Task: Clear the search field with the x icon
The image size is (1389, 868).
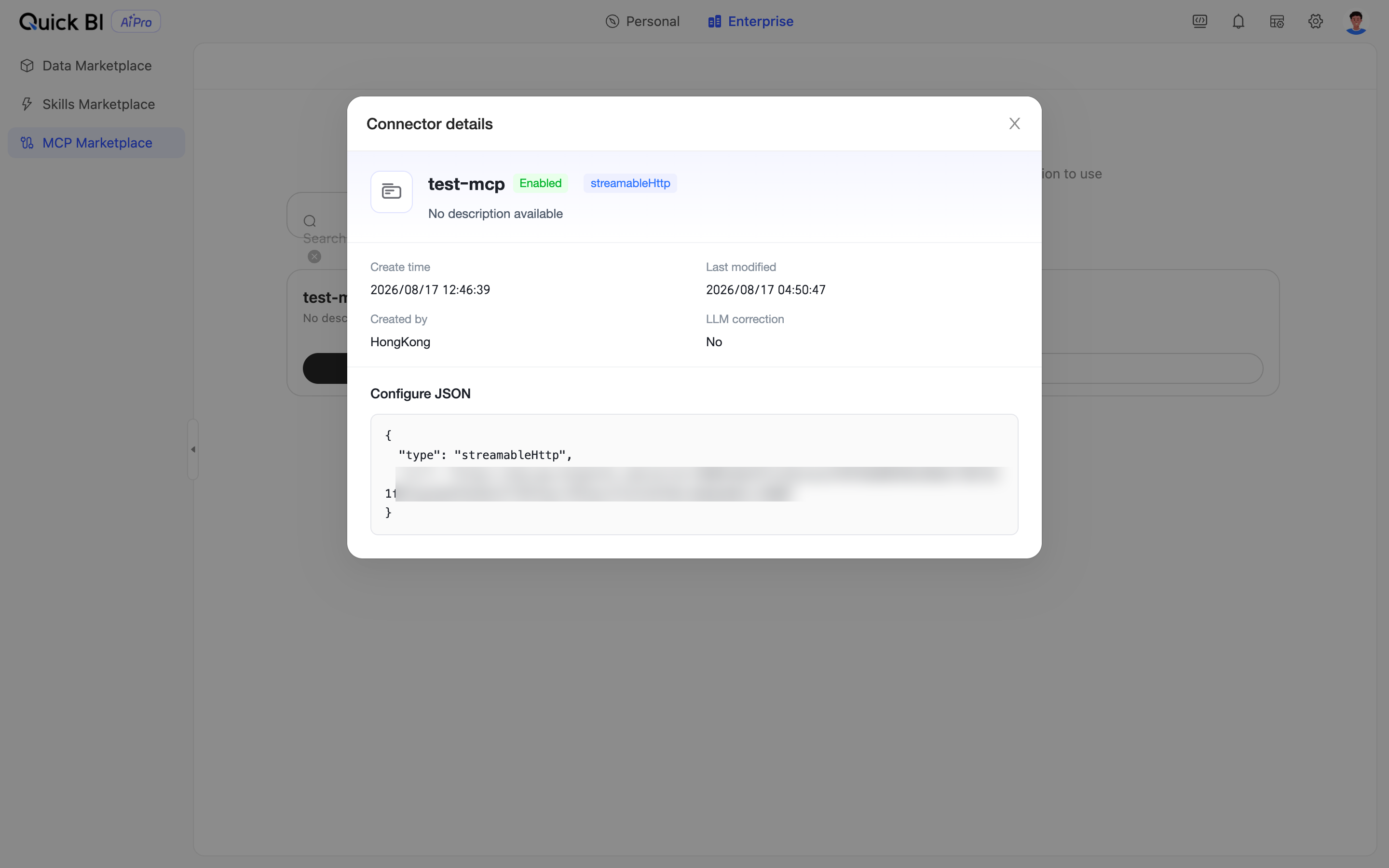Action: tap(314, 257)
